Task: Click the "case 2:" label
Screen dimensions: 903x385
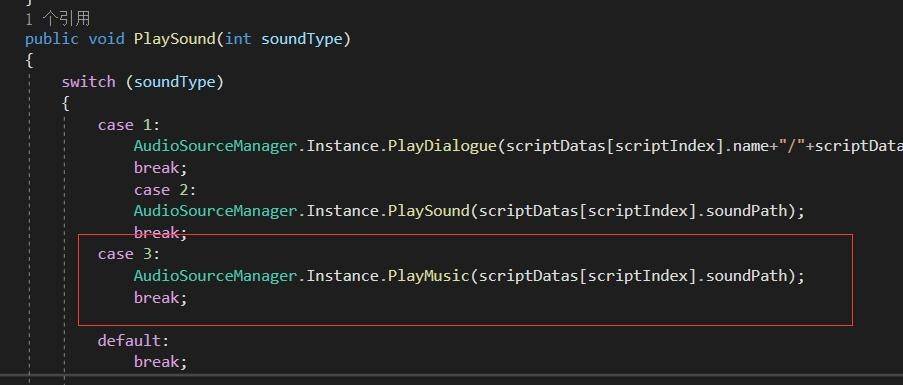Action: click(165, 190)
